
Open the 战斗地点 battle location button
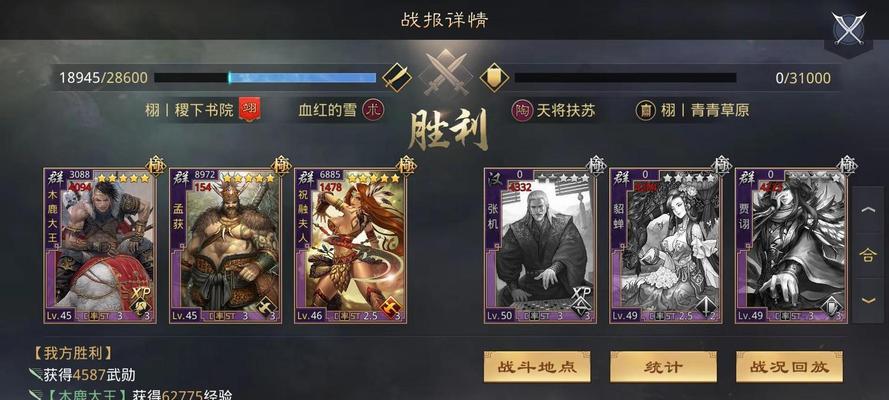[536, 367]
